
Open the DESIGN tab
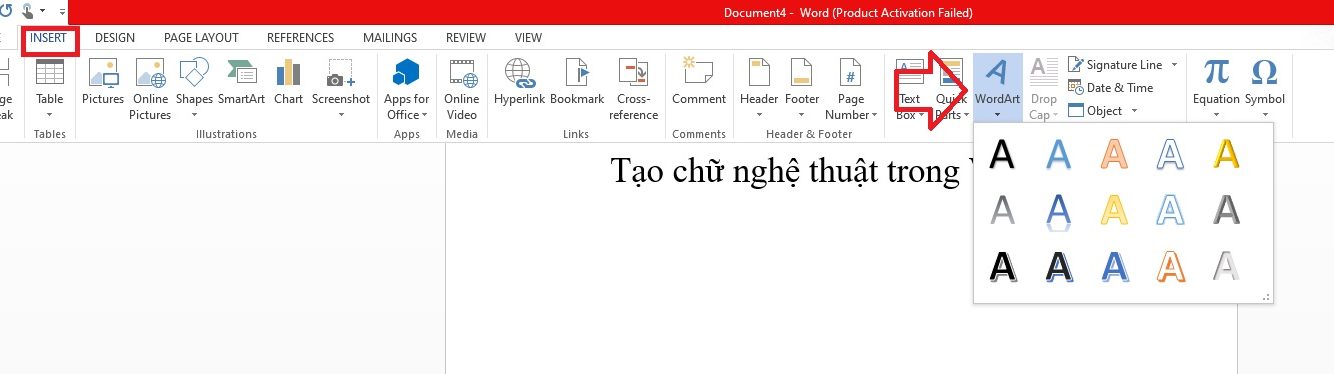(x=114, y=38)
